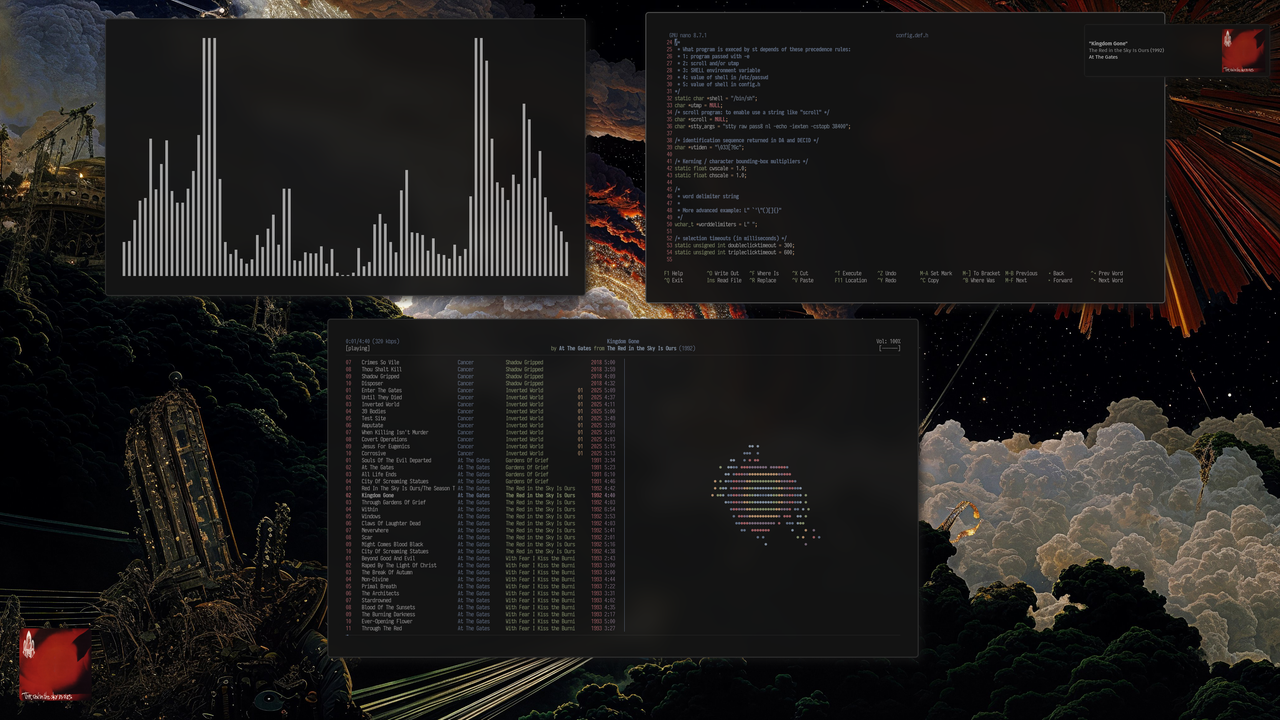The width and height of the screenshot is (1280, 720).
Task: Select the track Non-Divine
Action: click(x=480, y=579)
